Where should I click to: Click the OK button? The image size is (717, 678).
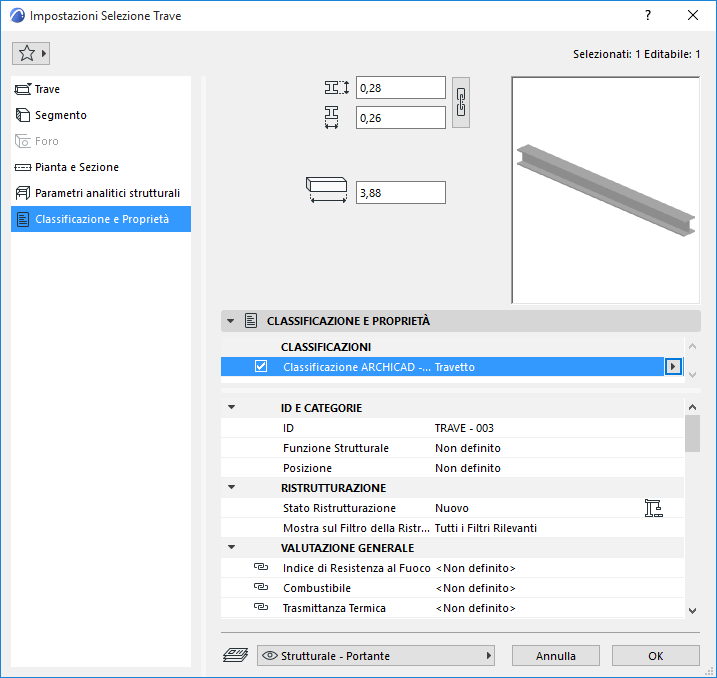656,656
